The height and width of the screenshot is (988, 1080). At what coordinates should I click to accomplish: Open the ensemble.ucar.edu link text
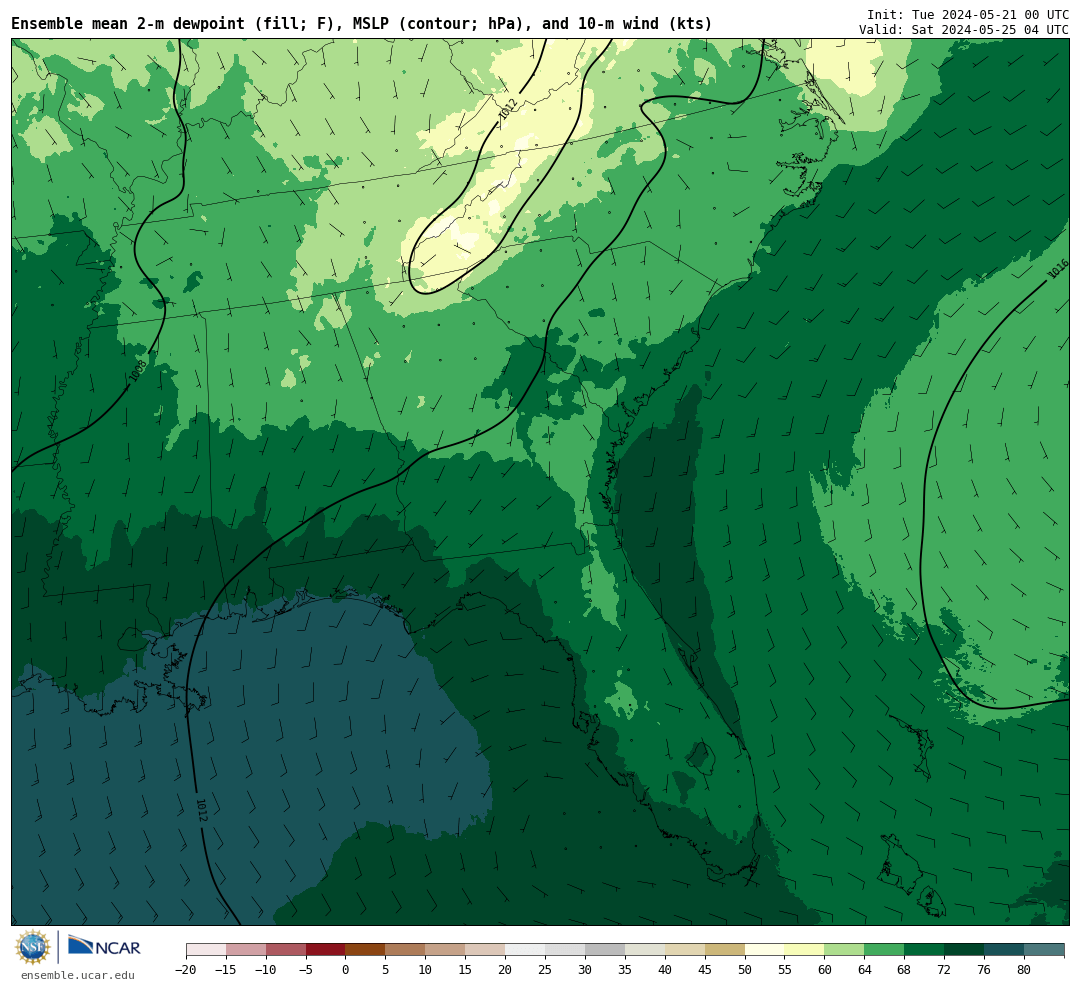(x=78, y=975)
